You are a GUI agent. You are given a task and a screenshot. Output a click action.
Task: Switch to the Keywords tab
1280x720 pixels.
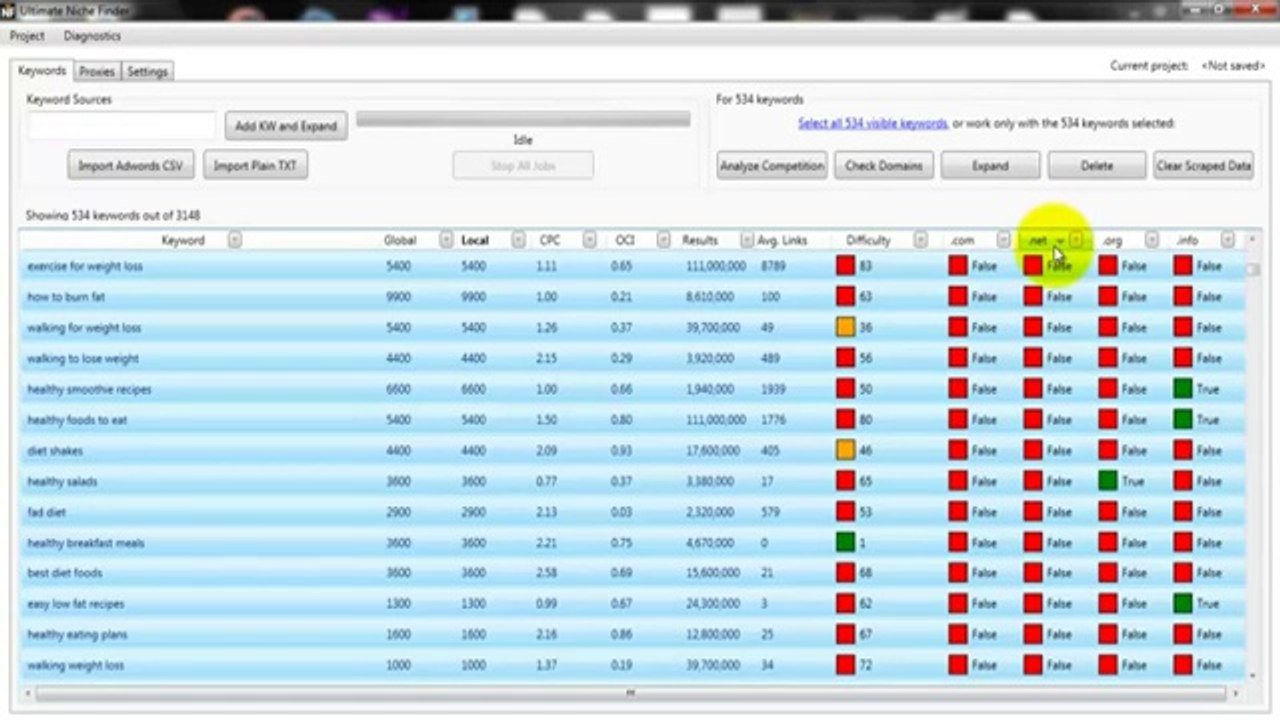point(42,71)
